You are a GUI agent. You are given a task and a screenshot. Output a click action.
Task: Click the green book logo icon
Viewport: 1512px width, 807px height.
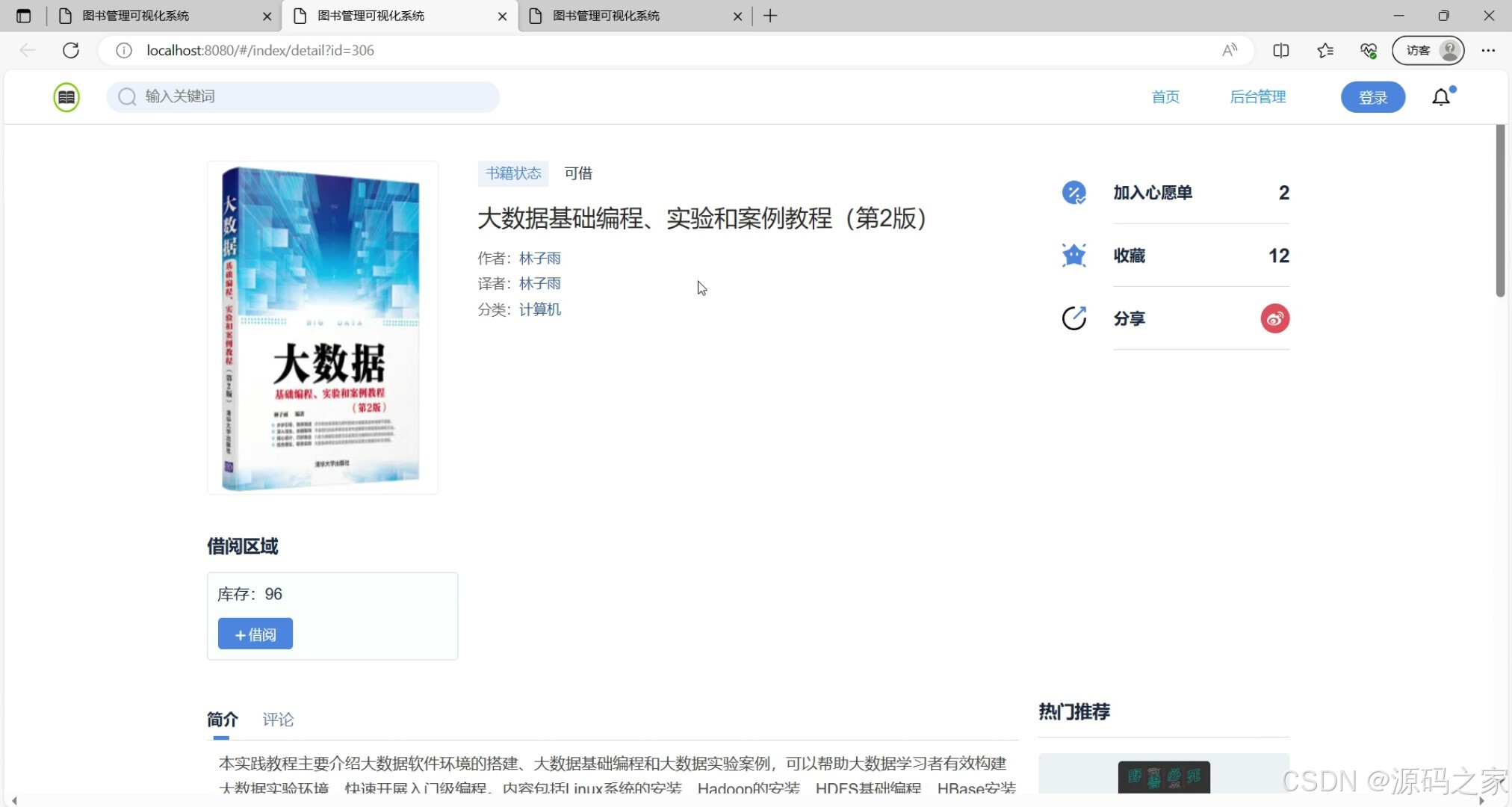coord(66,96)
